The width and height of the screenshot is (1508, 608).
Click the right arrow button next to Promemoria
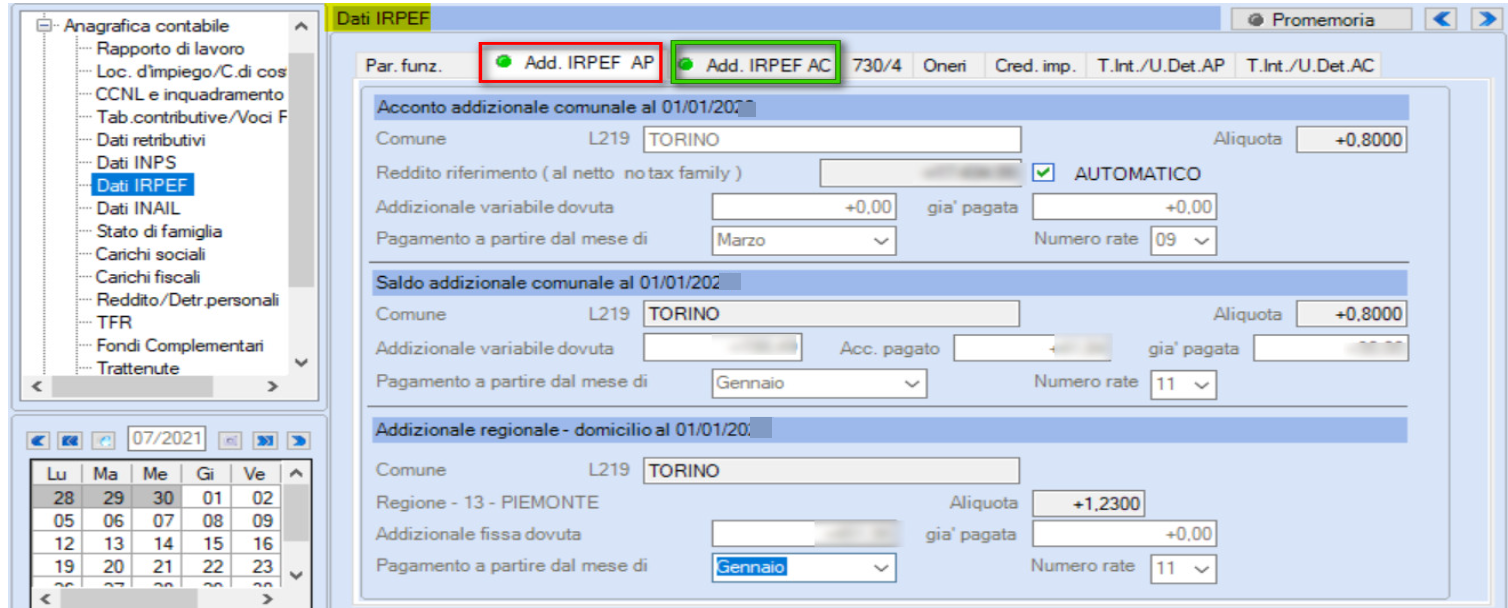(x=1486, y=19)
